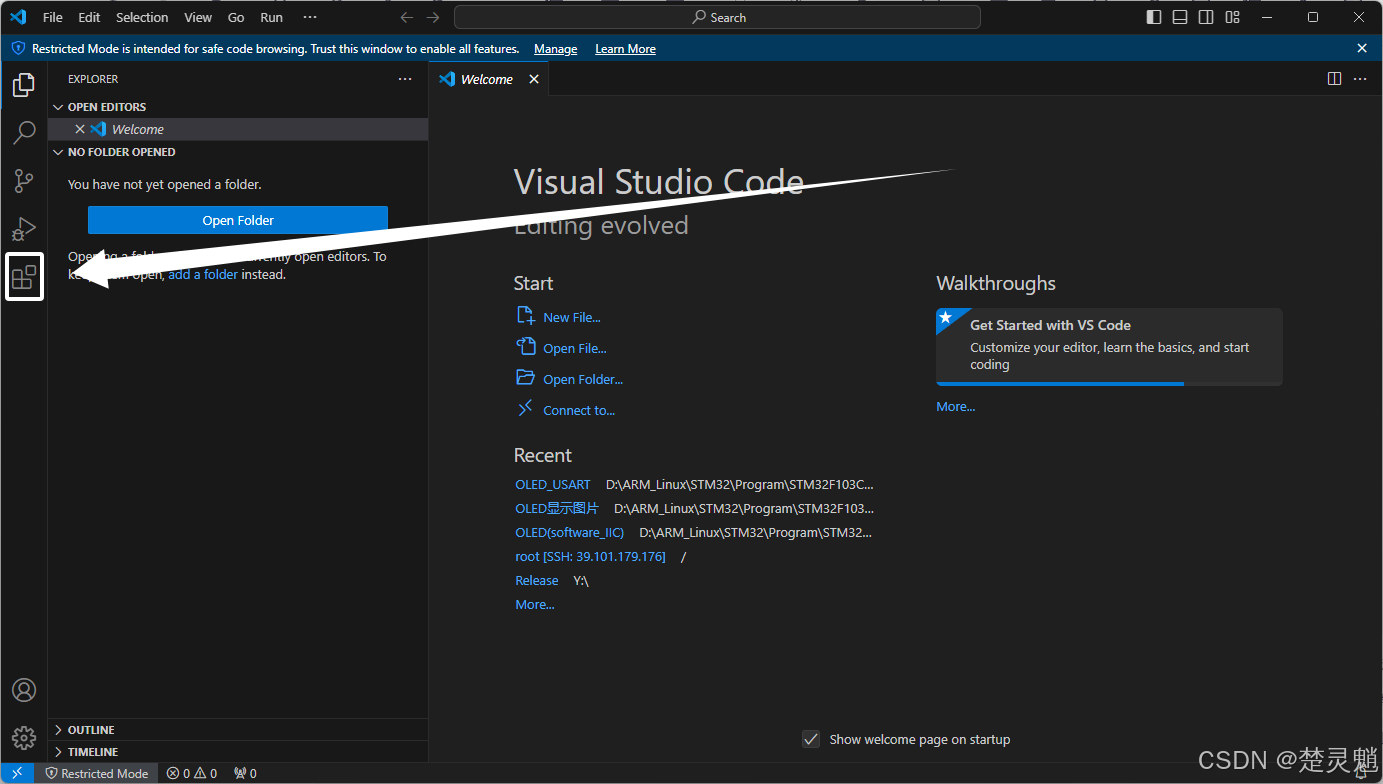The image size is (1383, 784).
Task: Open Get Started with VS Code walkthrough
Action: pyautogui.click(x=1109, y=346)
